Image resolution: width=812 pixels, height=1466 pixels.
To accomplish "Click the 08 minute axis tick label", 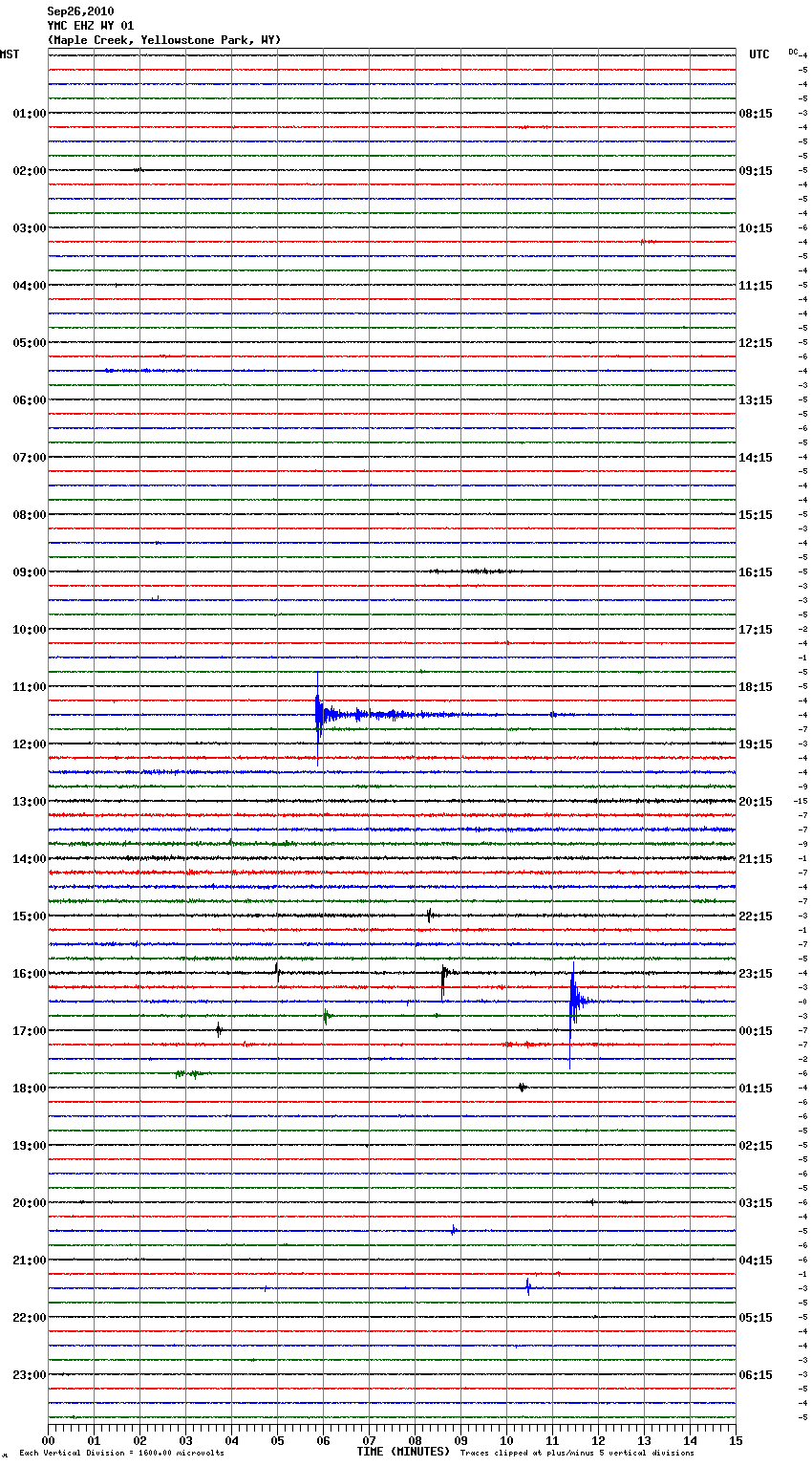I will pyautogui.click(x=415, y=1440).
